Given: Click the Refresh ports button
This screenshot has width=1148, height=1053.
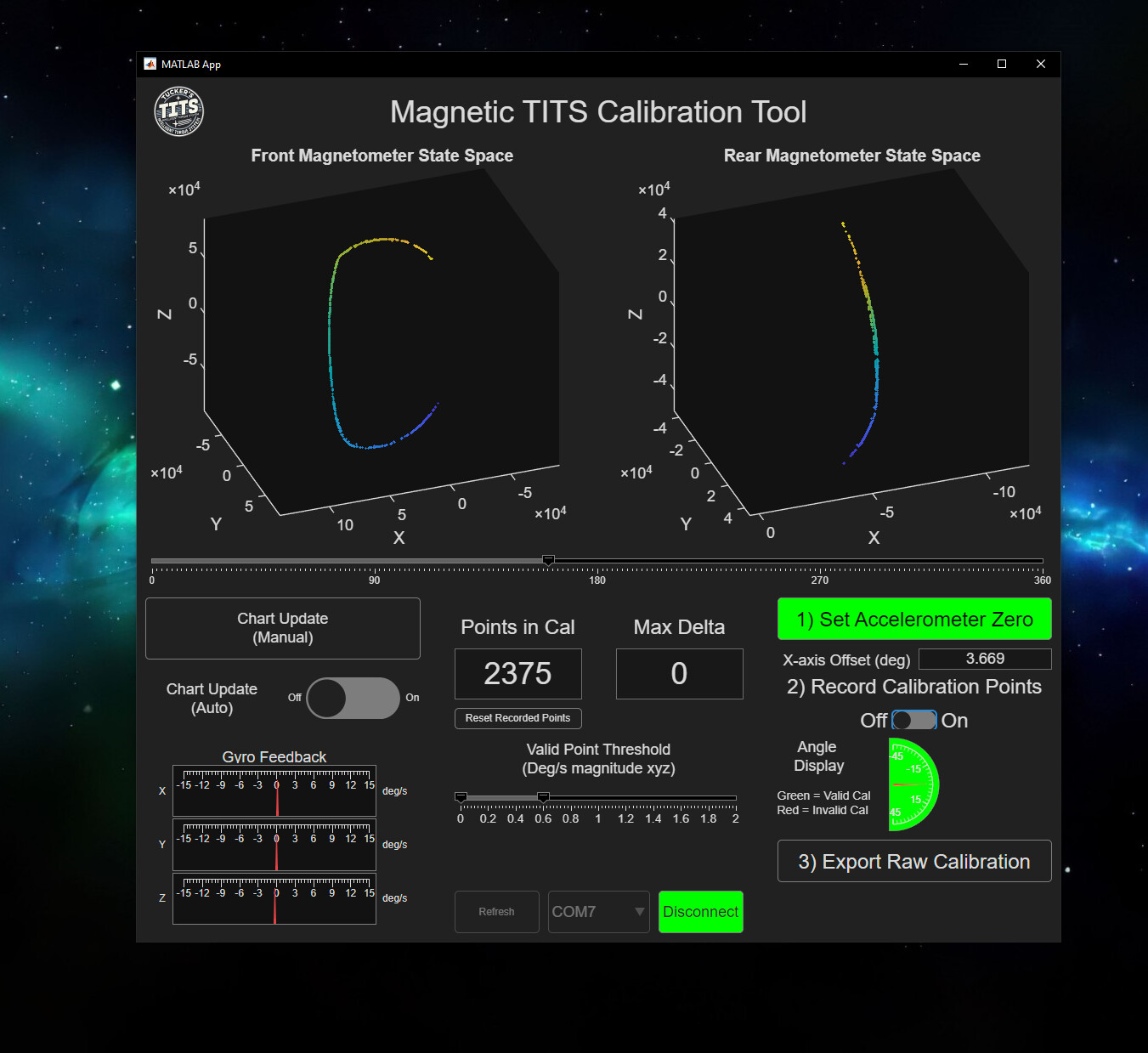Looking at the screenshot, I should click(496, 912).
